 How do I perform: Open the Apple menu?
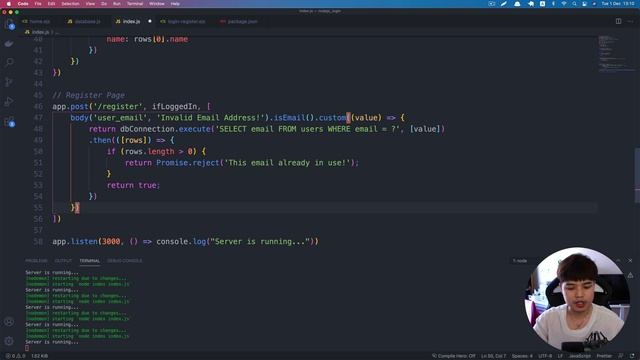click(9, 4)
